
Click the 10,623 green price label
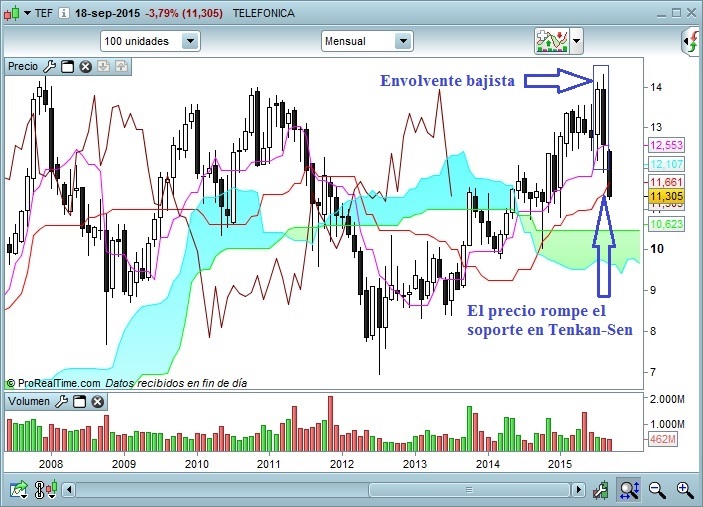[666, 224]
